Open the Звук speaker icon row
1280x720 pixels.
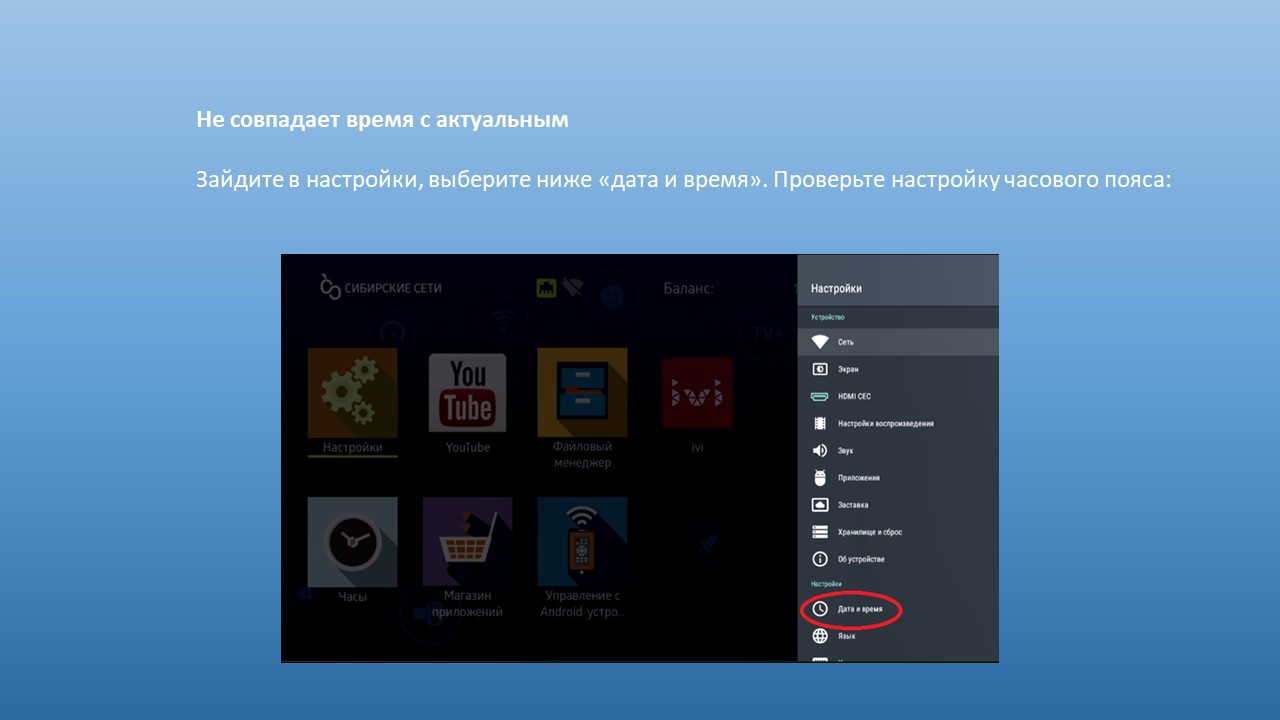click(x=898, y=450)
